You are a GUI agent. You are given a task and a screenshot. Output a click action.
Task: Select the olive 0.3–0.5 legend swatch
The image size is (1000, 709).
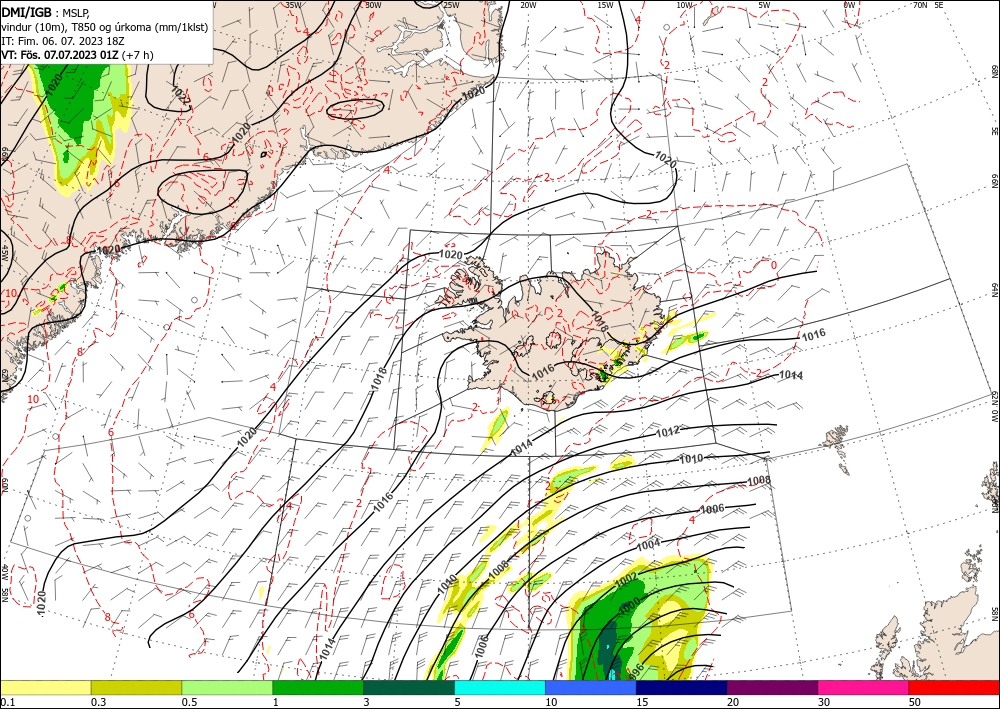[x=136, y=687]
